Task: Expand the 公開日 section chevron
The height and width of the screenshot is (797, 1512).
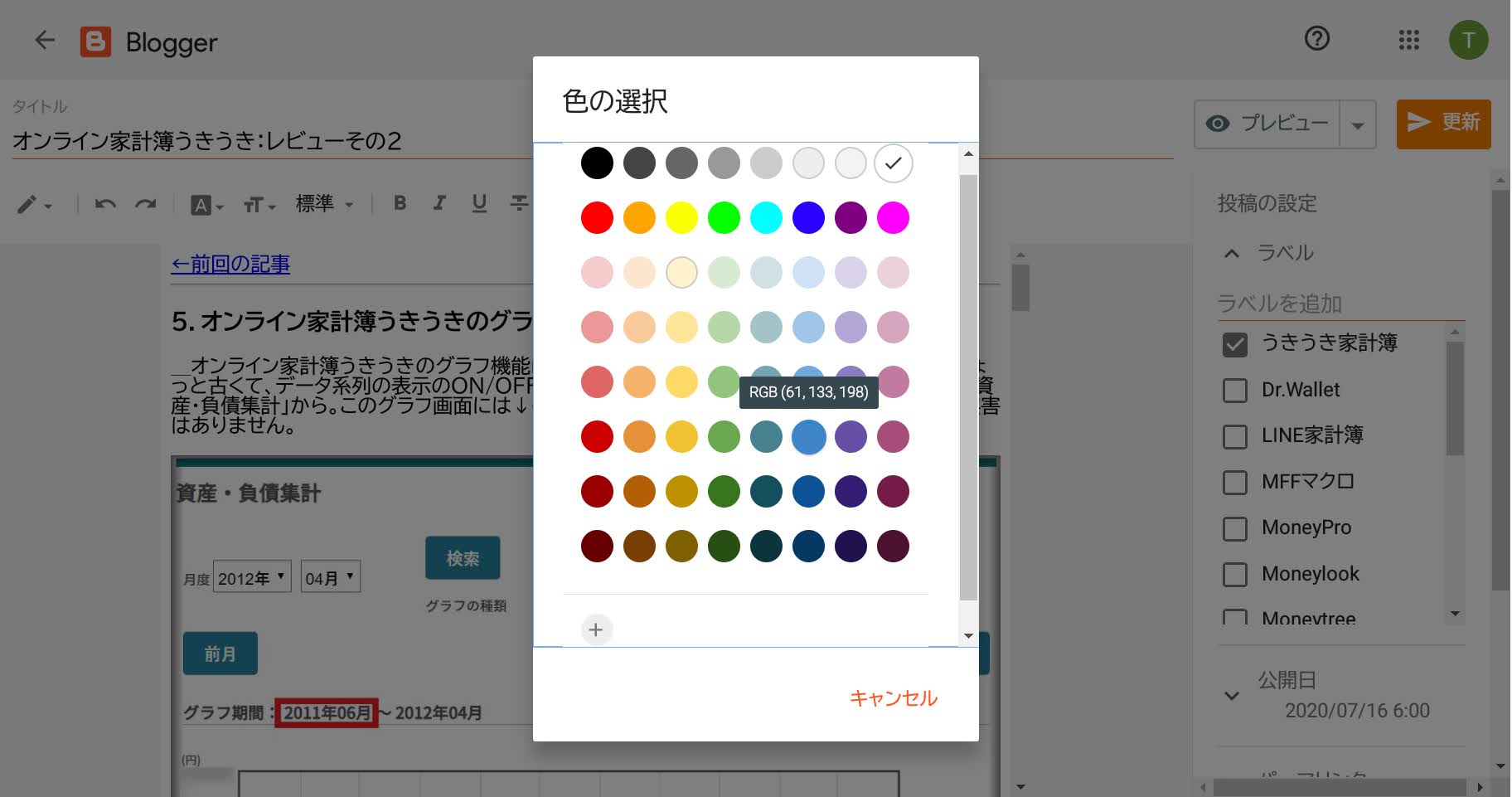Action: pos(1232,696)
